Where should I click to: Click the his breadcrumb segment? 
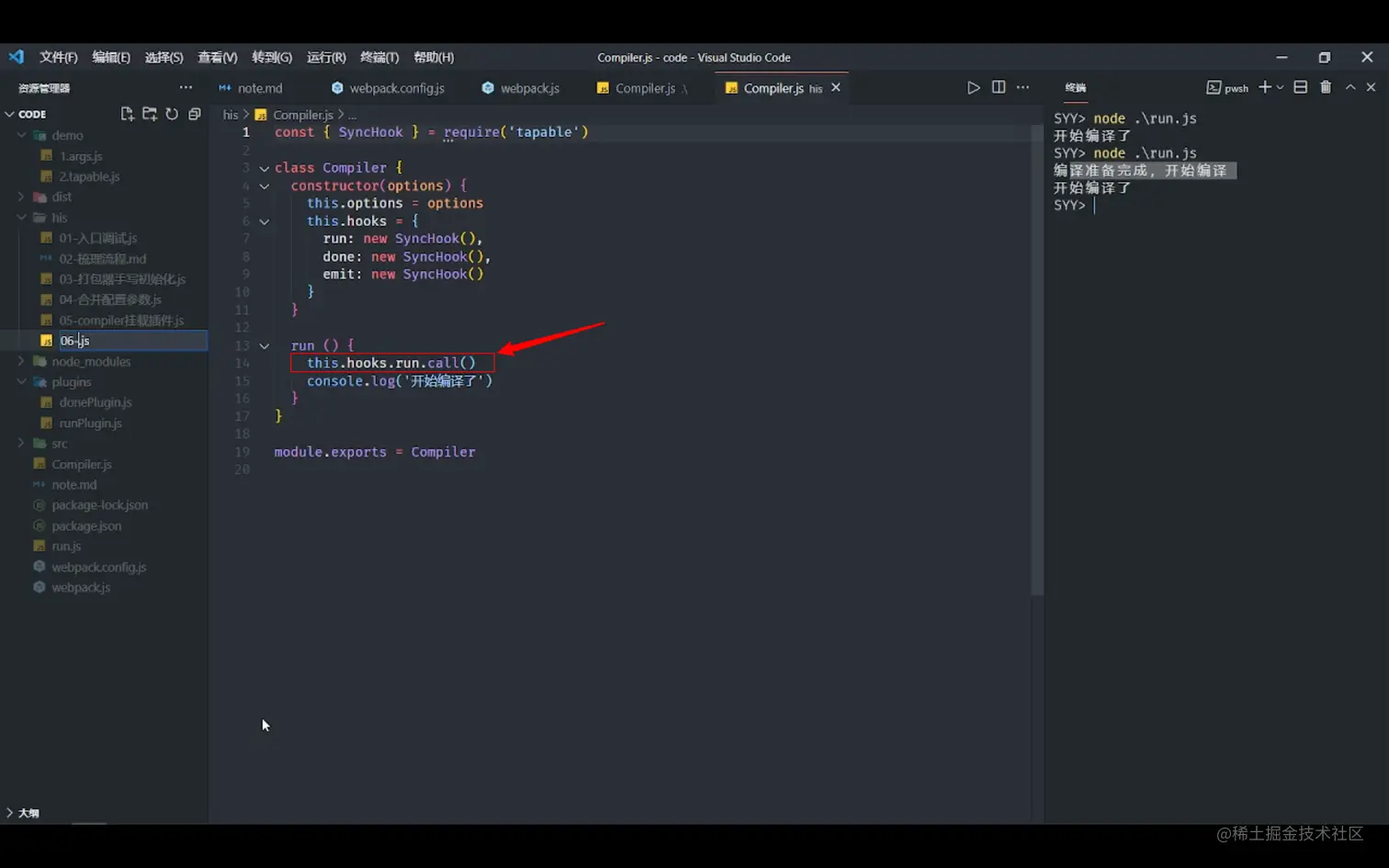pos(230,115)
